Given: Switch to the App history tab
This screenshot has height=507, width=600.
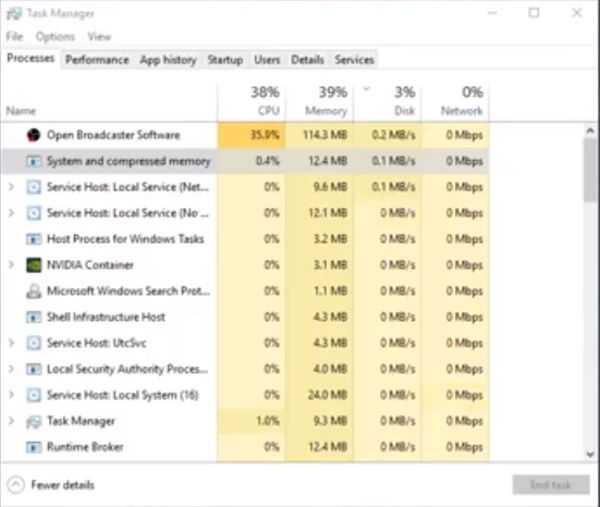Looking at the screenshot, I should pyautogui.click(x=168, y=60).
